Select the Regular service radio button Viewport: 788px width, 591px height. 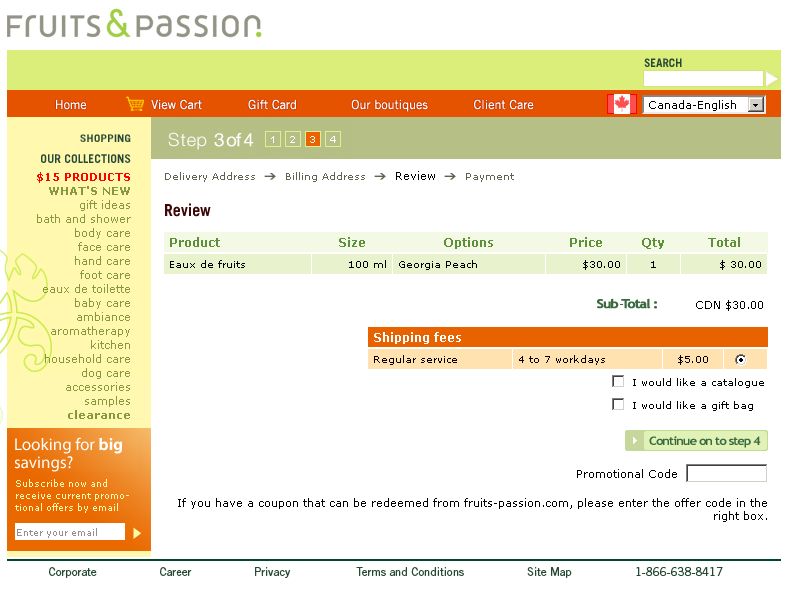coord(740,359)
